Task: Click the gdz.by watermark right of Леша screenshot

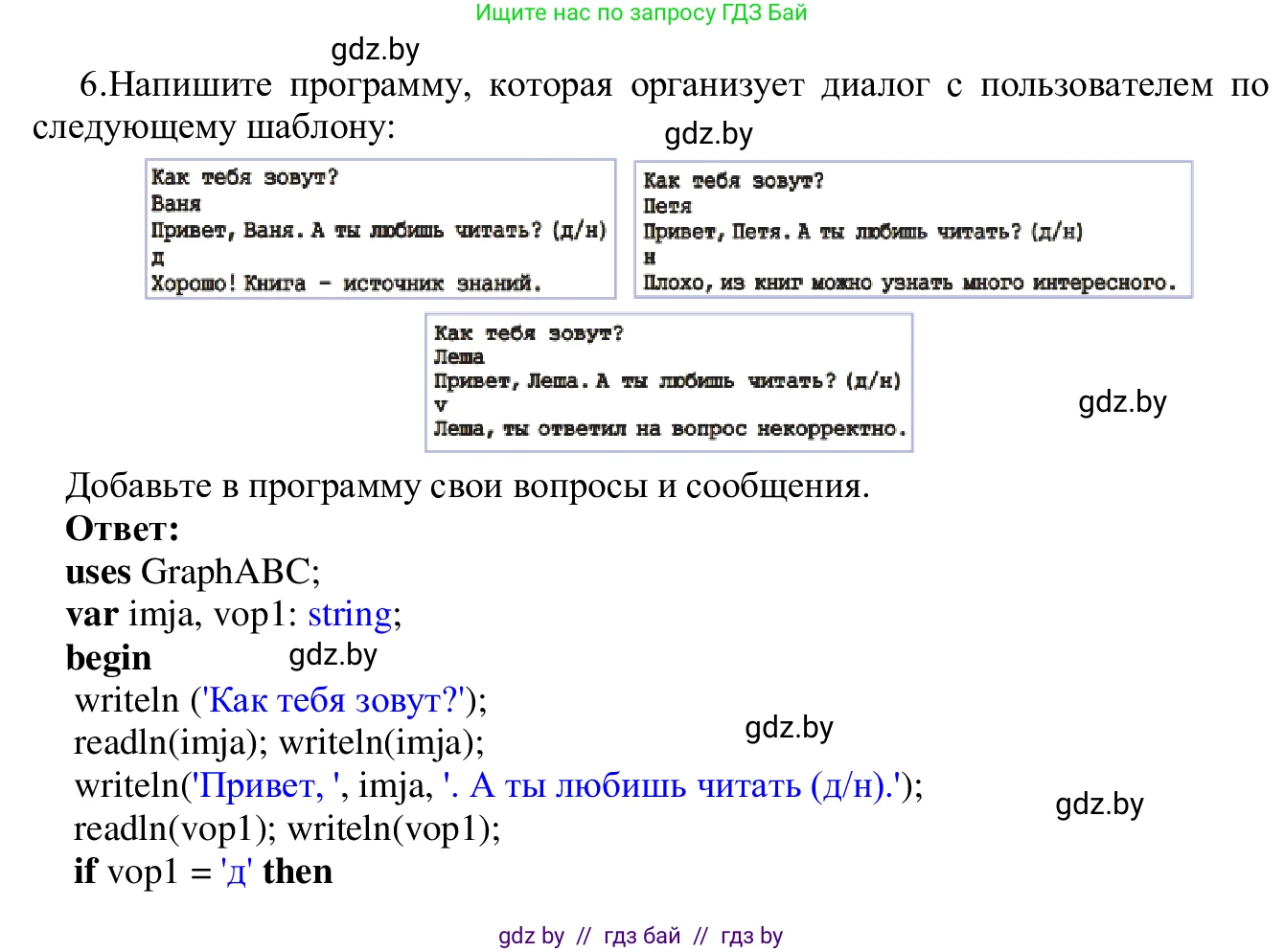Action: [x=1122, y=402]
